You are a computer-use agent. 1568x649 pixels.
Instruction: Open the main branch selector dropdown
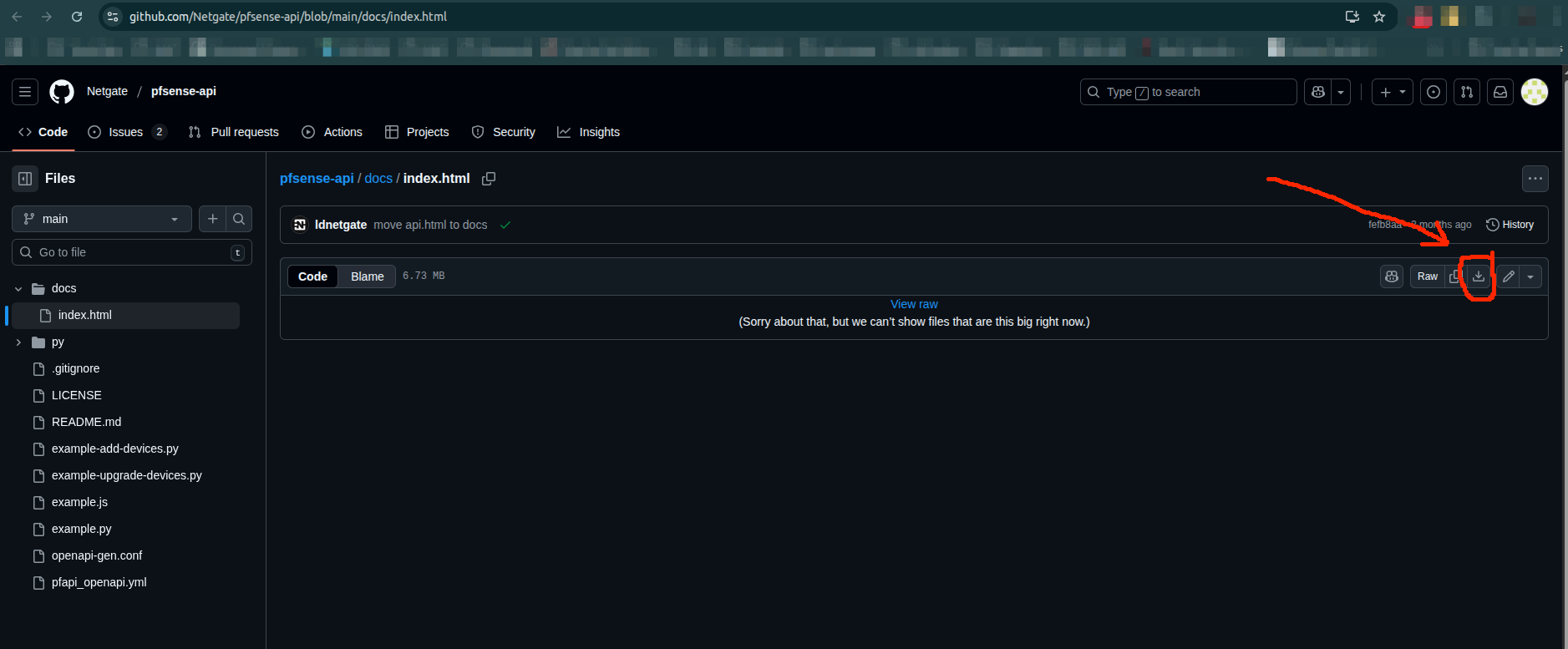point(102,219)
